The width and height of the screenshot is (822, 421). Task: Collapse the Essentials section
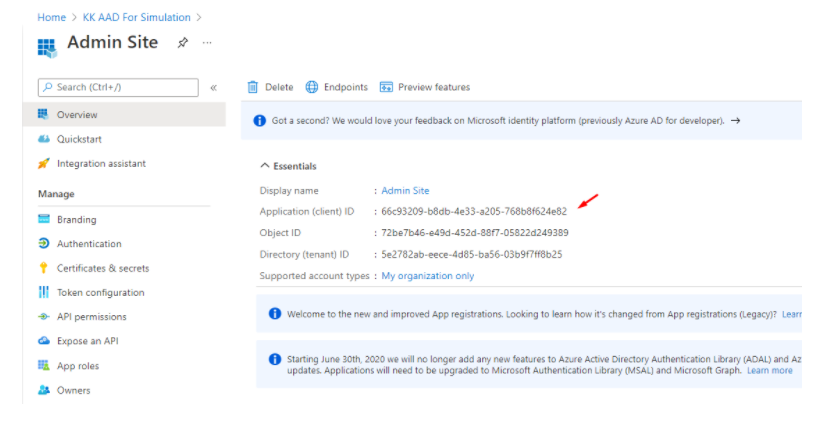tap(288, 166)
